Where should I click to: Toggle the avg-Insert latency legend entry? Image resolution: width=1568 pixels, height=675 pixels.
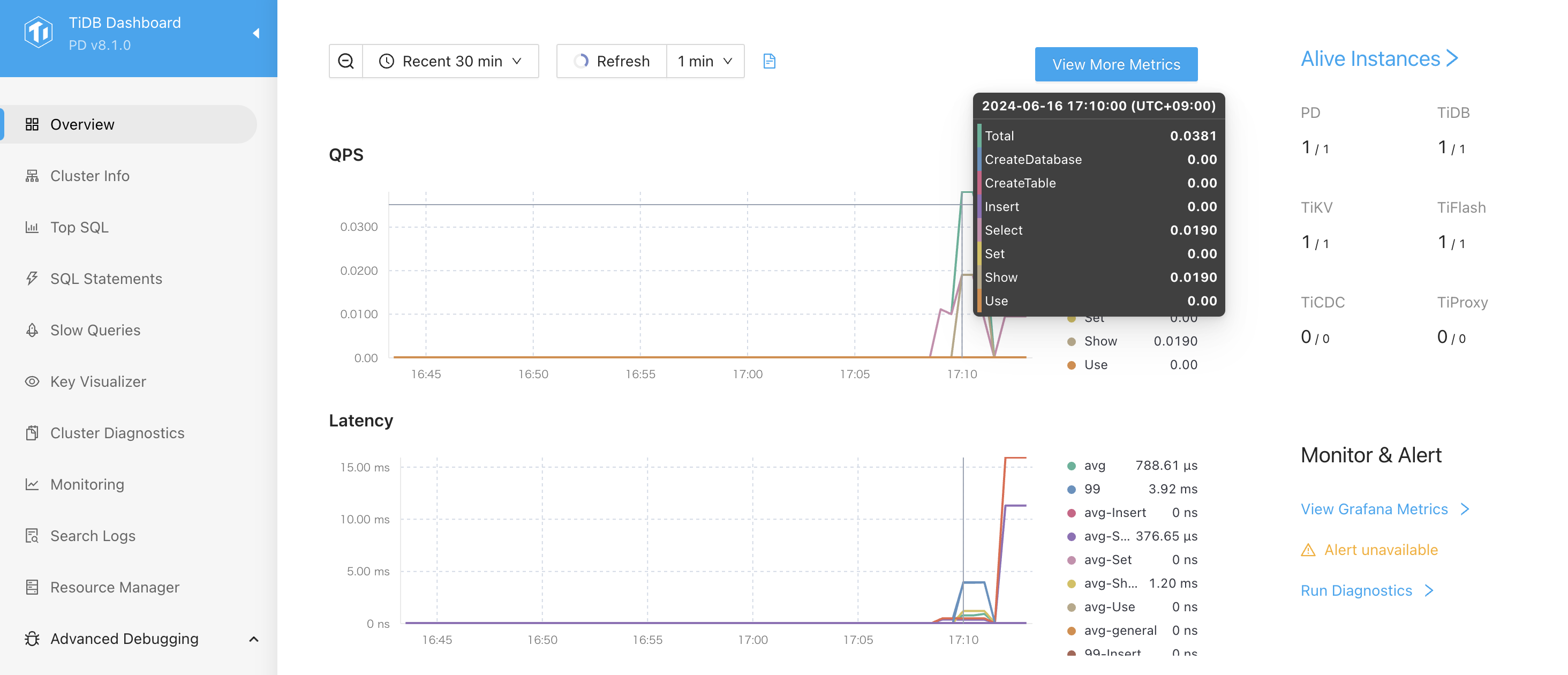1114,513
